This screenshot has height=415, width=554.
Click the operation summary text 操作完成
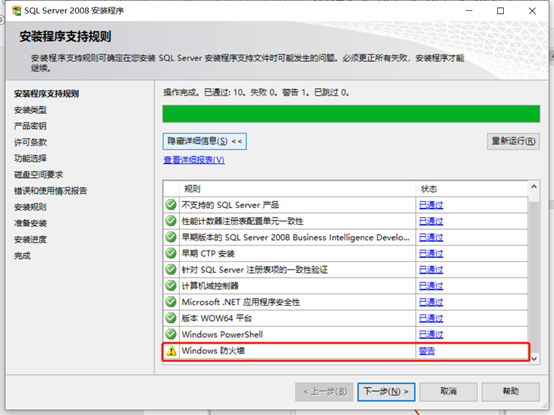256,93
